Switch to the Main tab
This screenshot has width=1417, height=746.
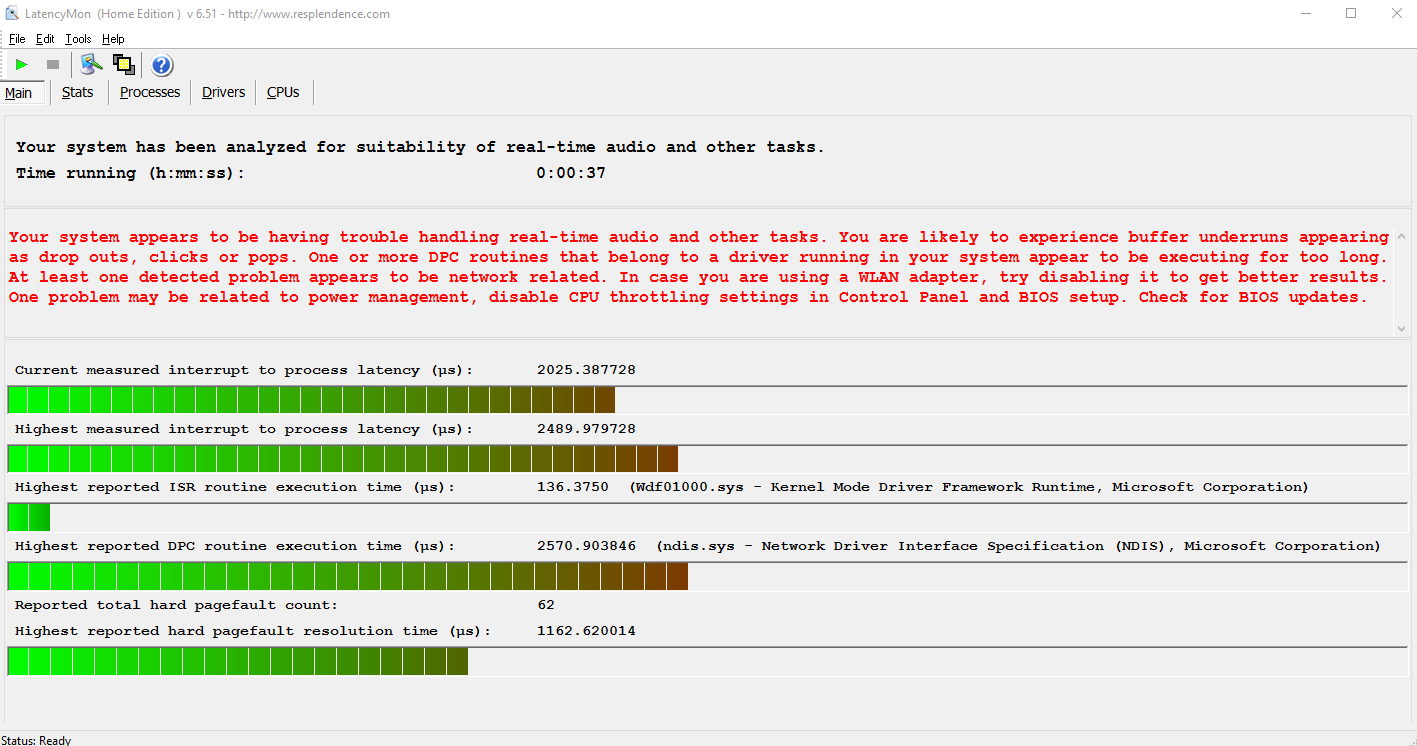click(19, 93)
